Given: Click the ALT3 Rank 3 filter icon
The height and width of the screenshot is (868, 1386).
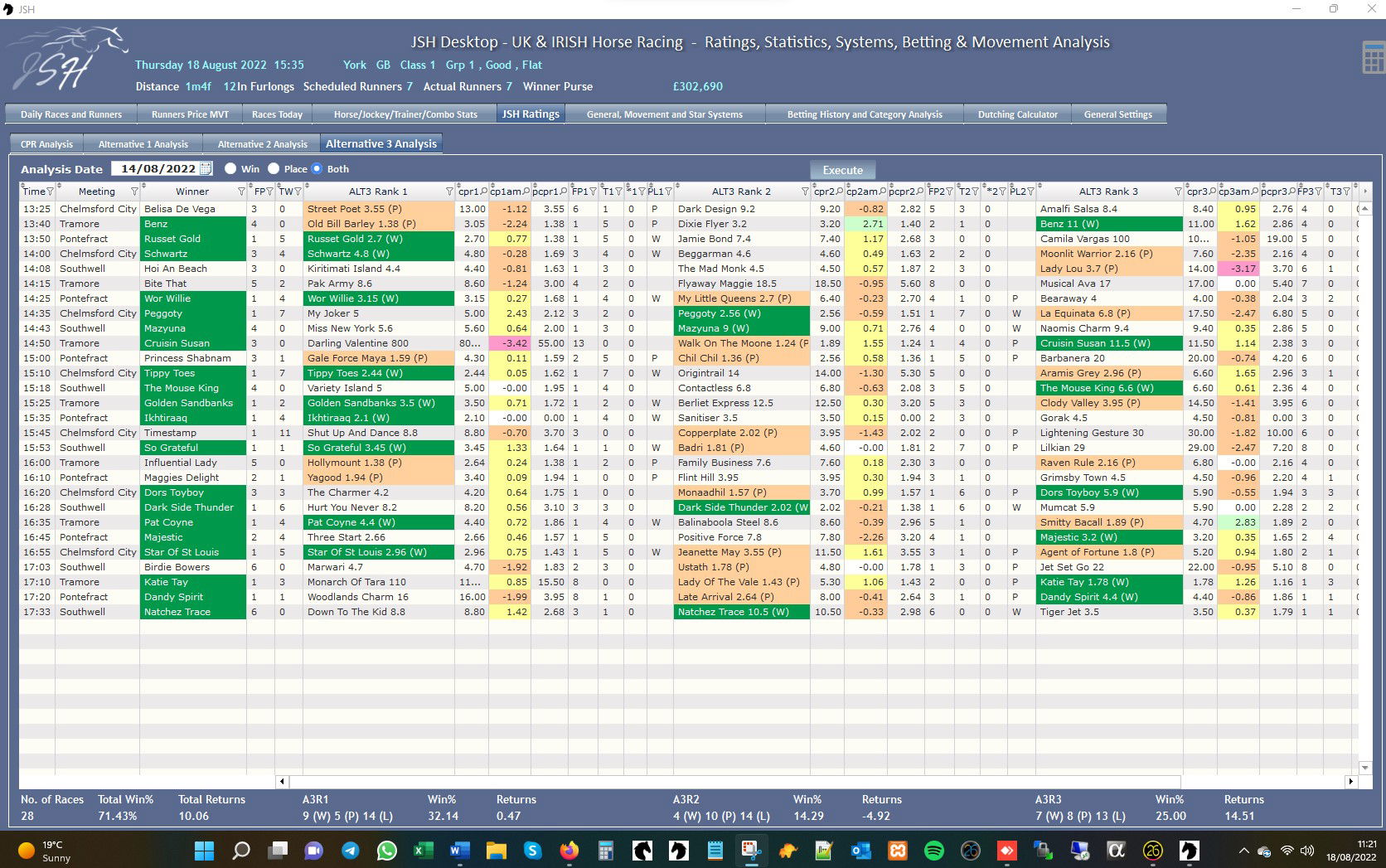Looking at the screenshot, I should (1178, 192).
